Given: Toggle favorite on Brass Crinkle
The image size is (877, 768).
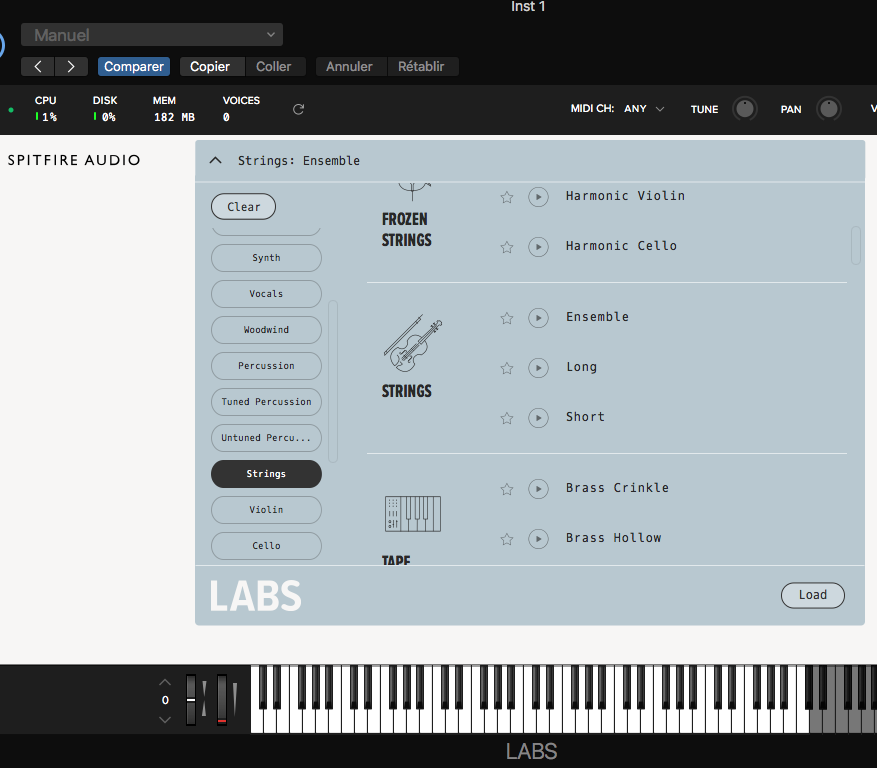Looking at the screenshot, I should point(506,488).
